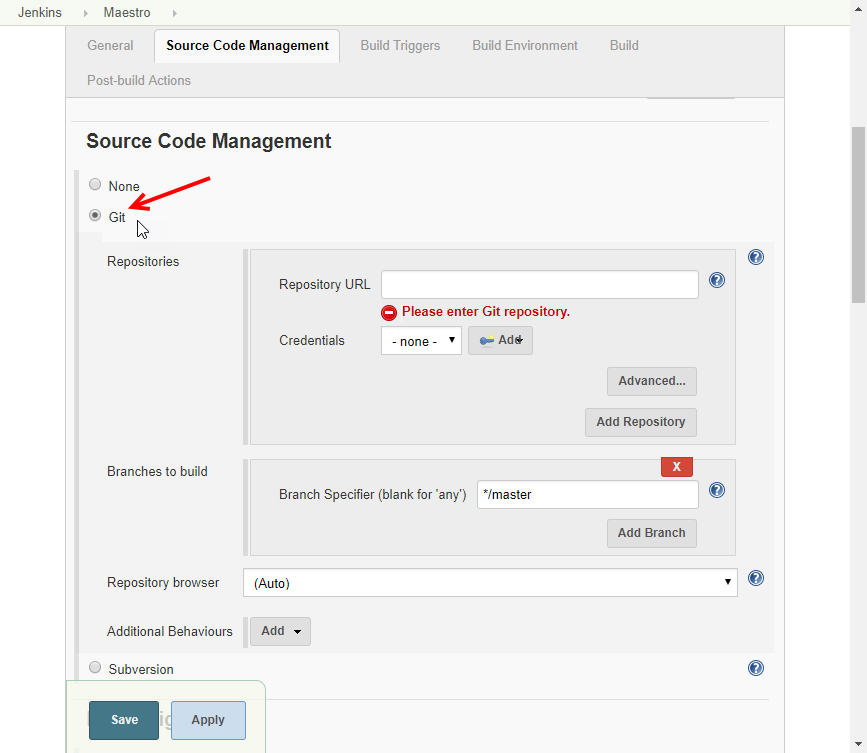Open help icon for Repository browser
The height and width of the screenshot is (753, 867).
(756, 578)
